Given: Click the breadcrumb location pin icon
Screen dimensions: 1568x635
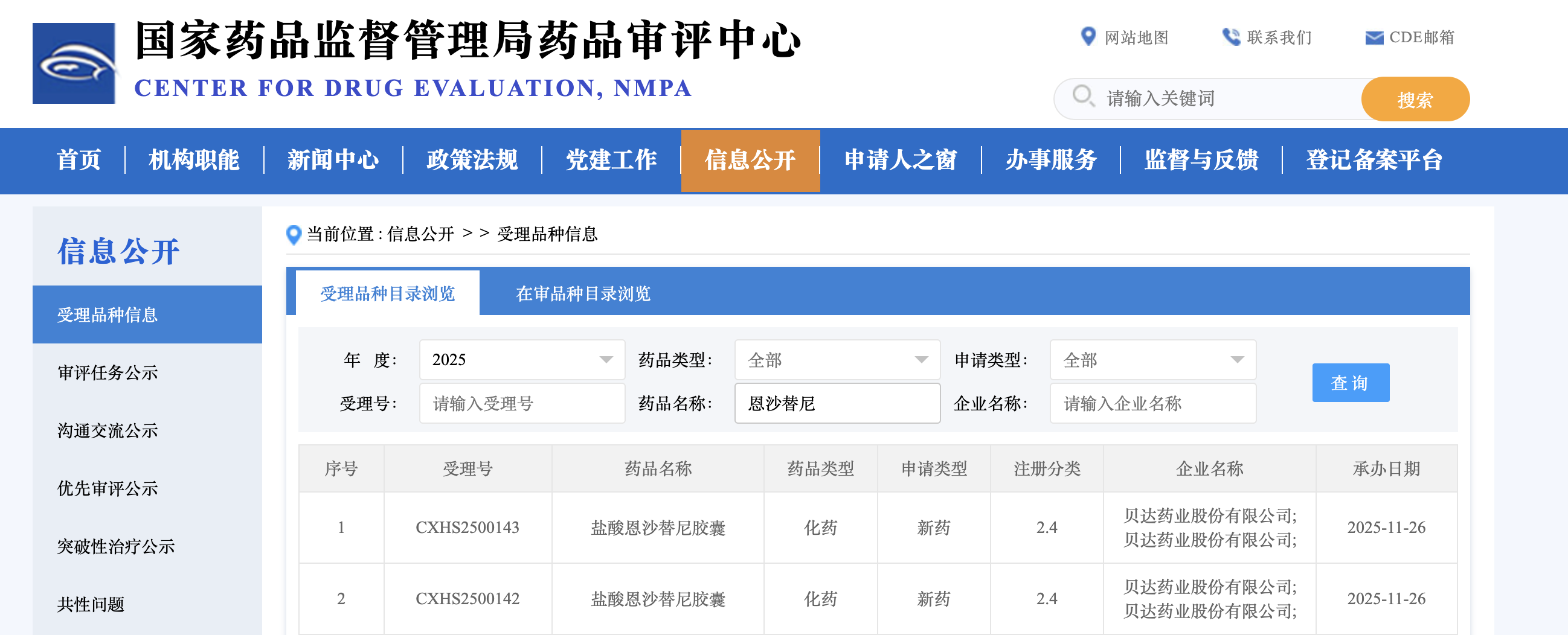Looking at the screenshot, I should tap(294, 234).
